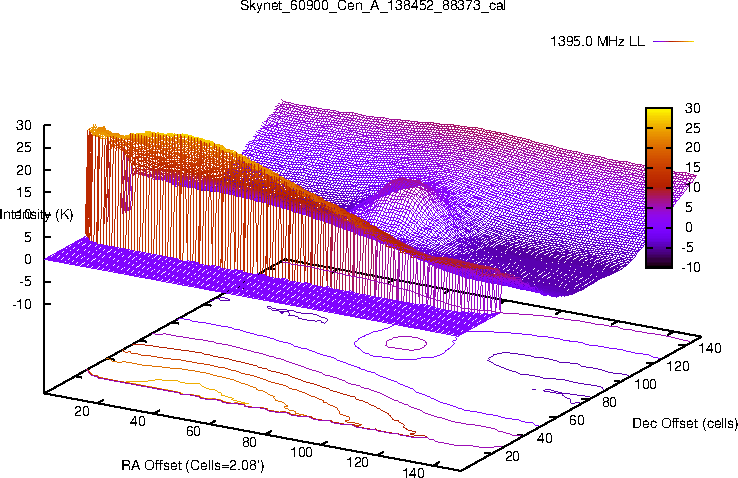This screenshot has width=738, height=478.
Task: Click the intensity axis tick label -10
Action: 22,304
